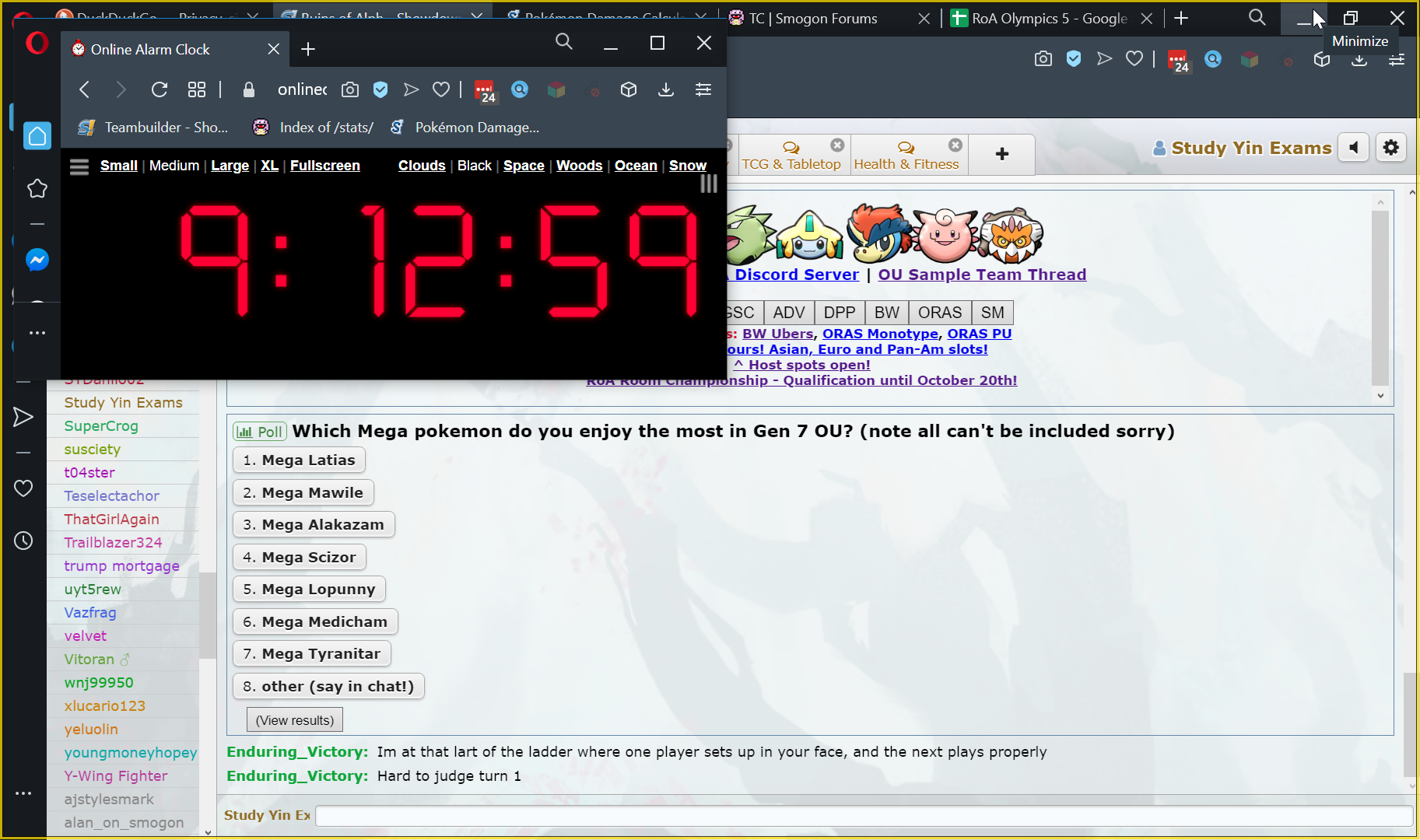The height and width of the screenshot is (840, 1420).
Task: Click the plus button to join a room
Action: [1002, 154]
